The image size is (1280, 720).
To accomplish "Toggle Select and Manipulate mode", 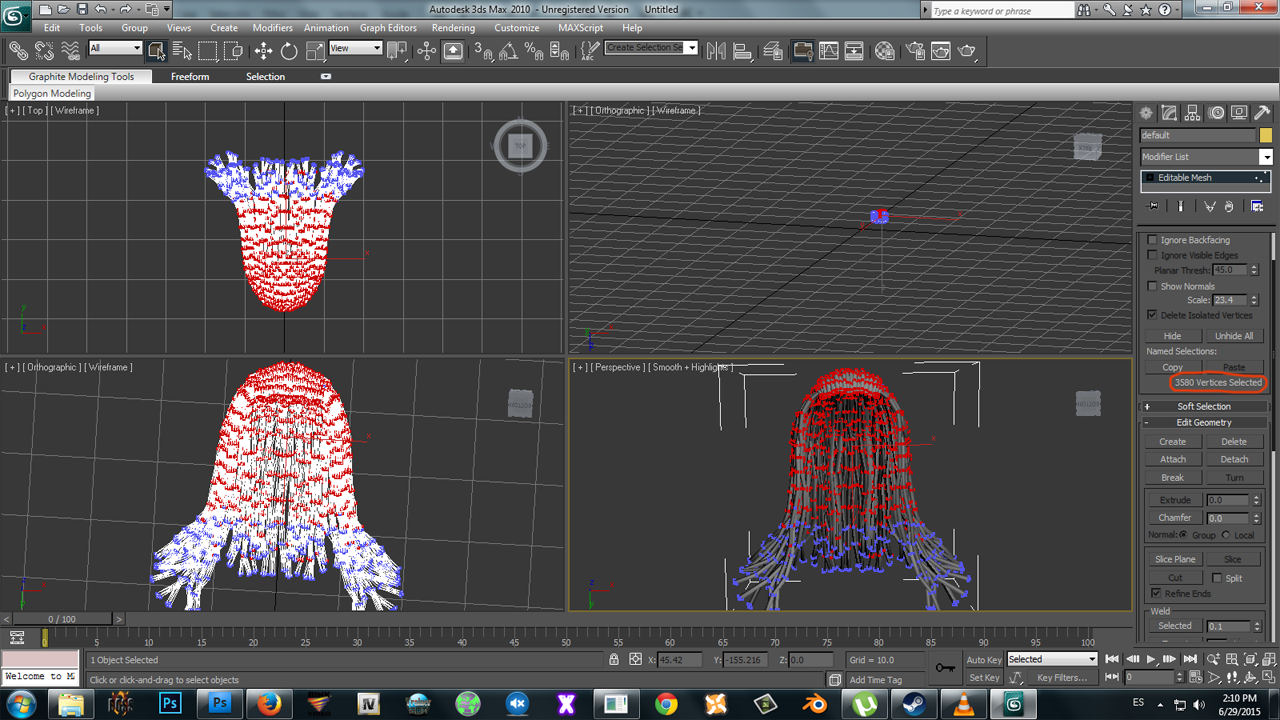I will click(x=427, y=50).
